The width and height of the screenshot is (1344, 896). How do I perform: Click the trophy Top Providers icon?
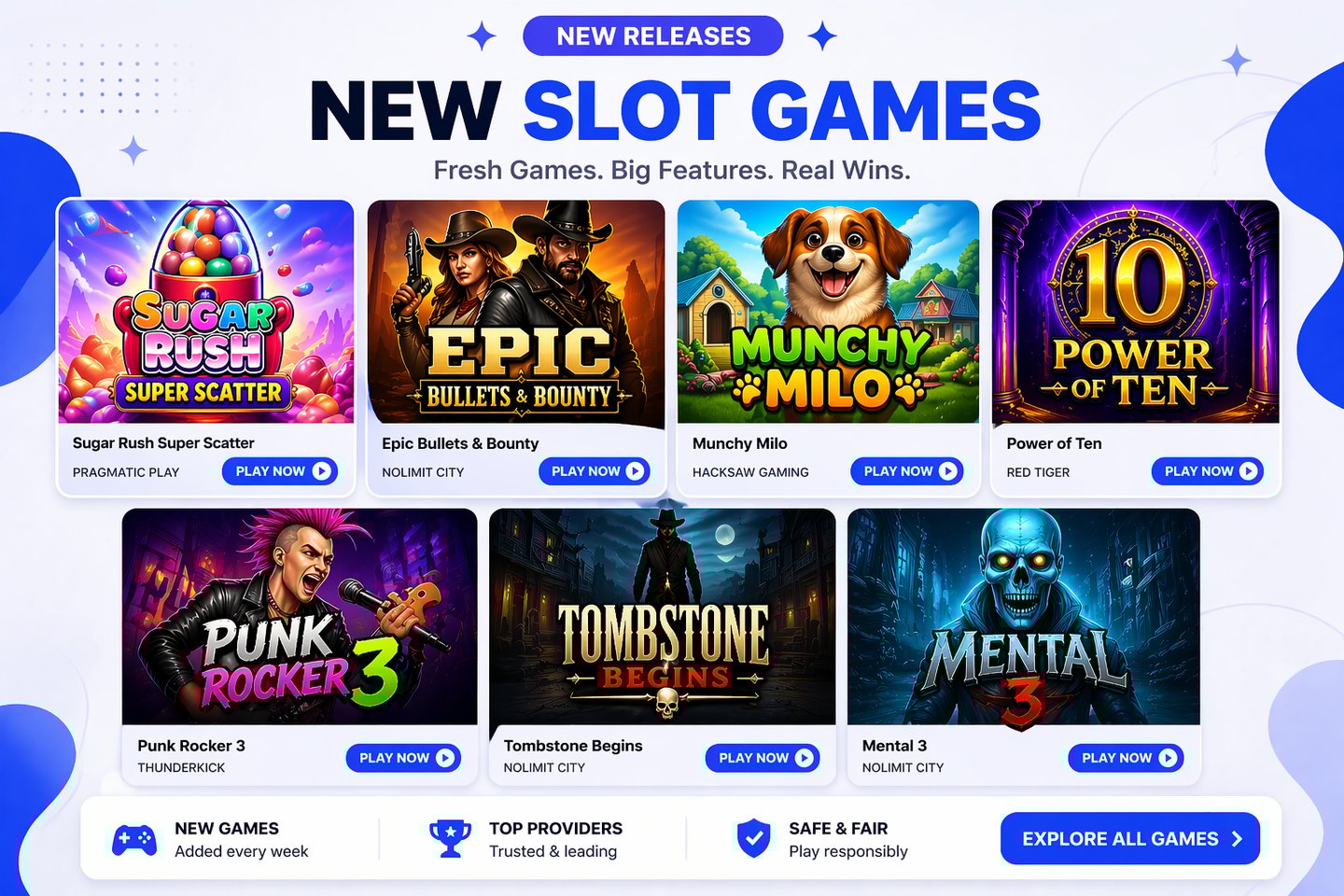click(450, 838)
